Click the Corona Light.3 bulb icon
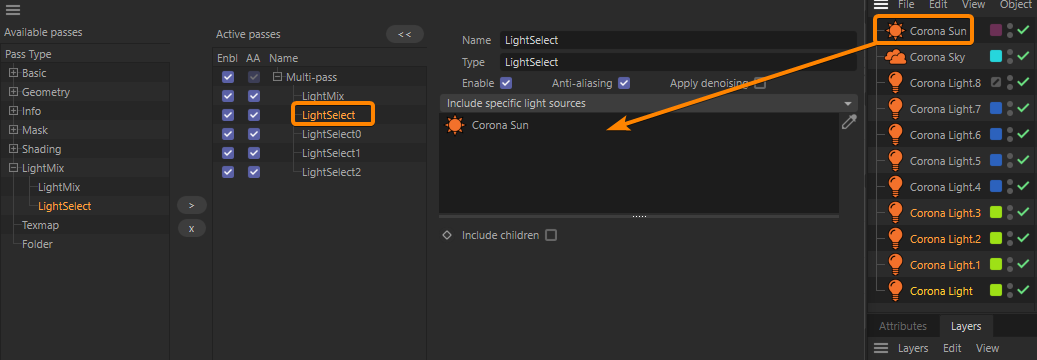Screen dimensions: 1037x360 point(895,213)
